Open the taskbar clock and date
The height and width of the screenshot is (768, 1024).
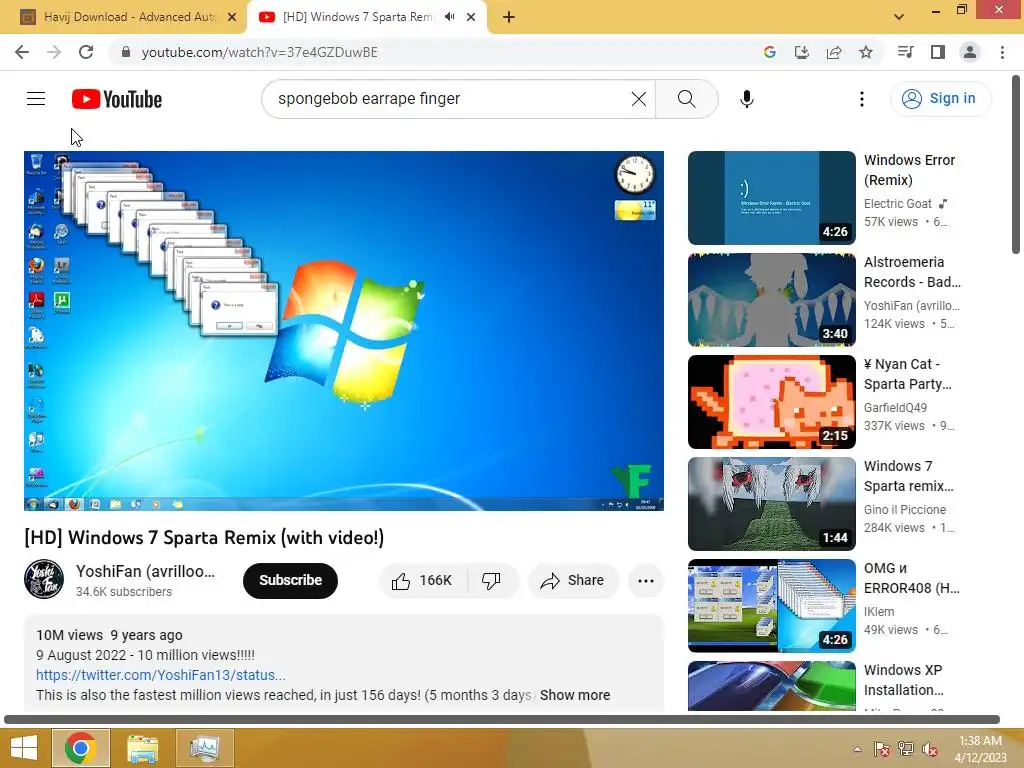pyautogui.click(x=982, y=749)
